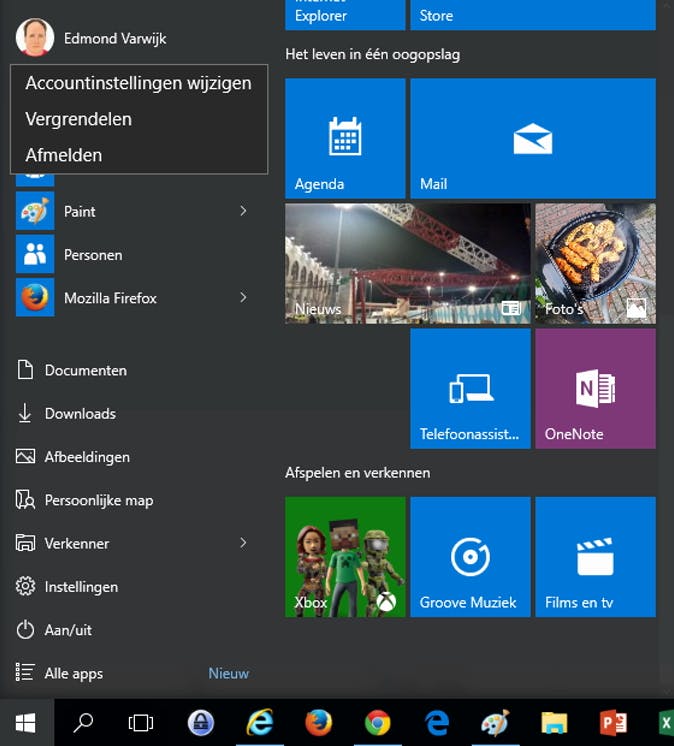The height and width of the screenshot is (746, 674).
Task: Expand Verkenner submenu arrow
Action: 243,543
